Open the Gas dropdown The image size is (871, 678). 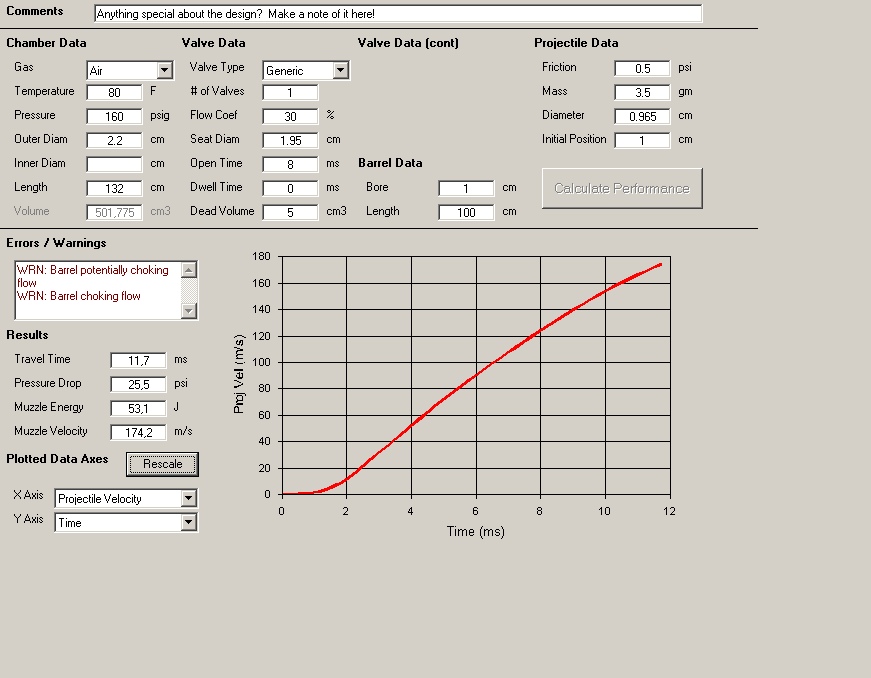click(165, 71)
